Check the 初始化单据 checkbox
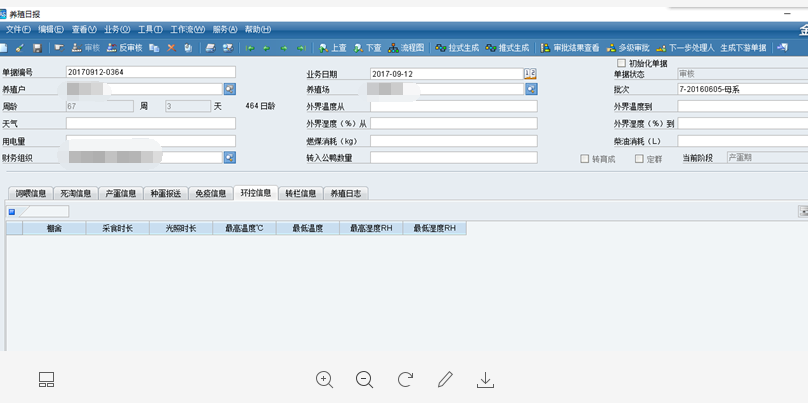808x403 pixels. 622,63
